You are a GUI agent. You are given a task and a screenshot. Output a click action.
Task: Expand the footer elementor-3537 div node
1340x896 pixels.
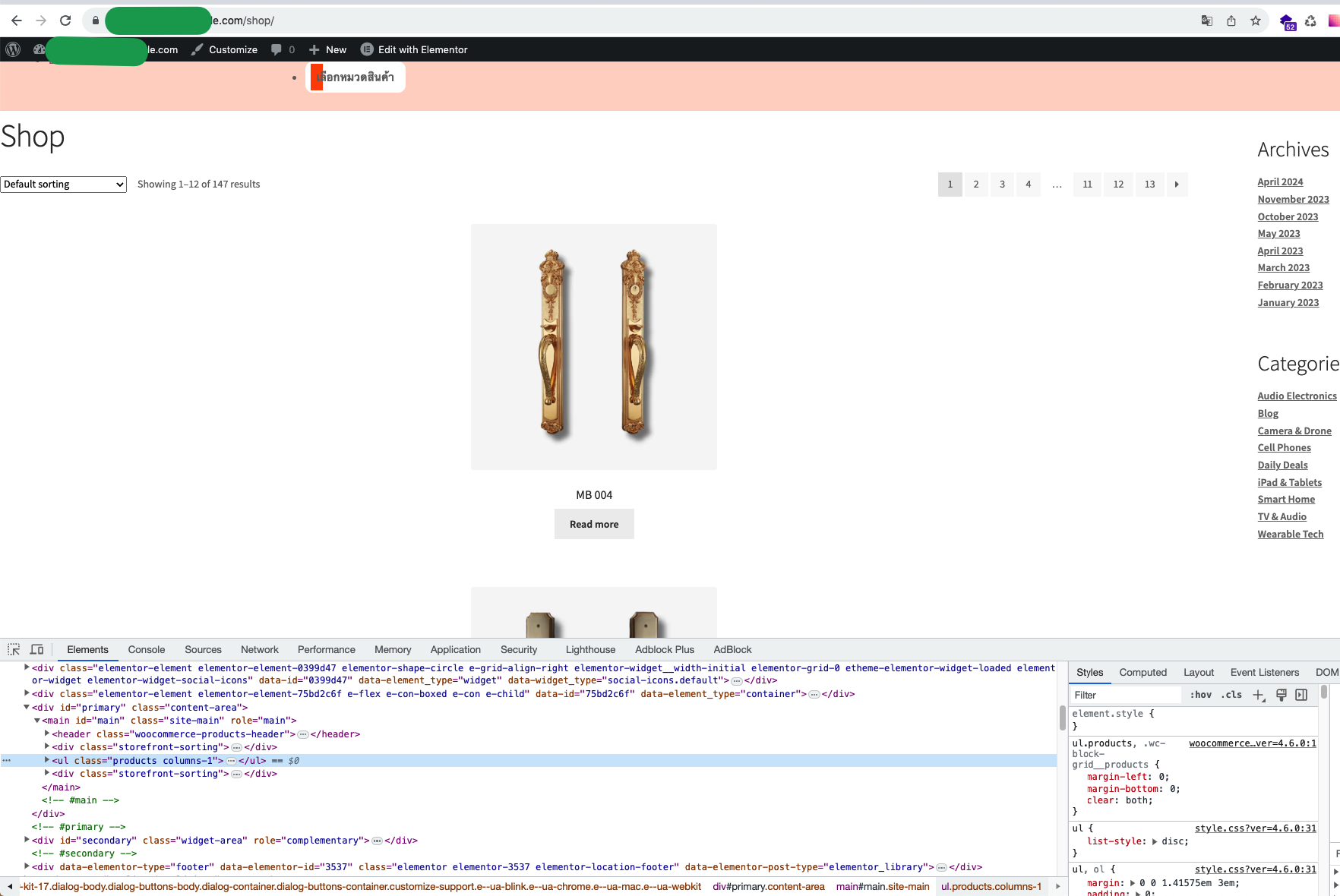pos(27,866)
